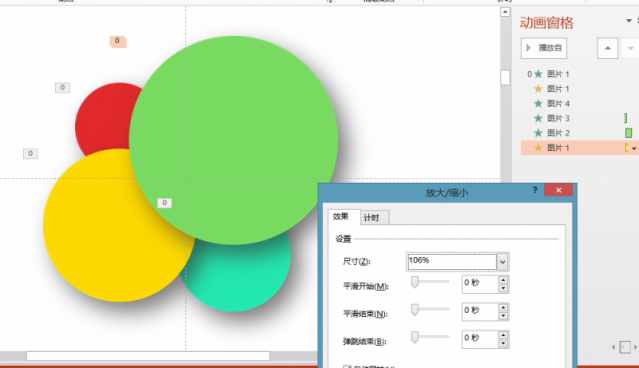Open dropdown arrow of highlighted 图片 1 animation
Image resolution: width=639 pixels, height=368 pixels.
tap(634, 148)
